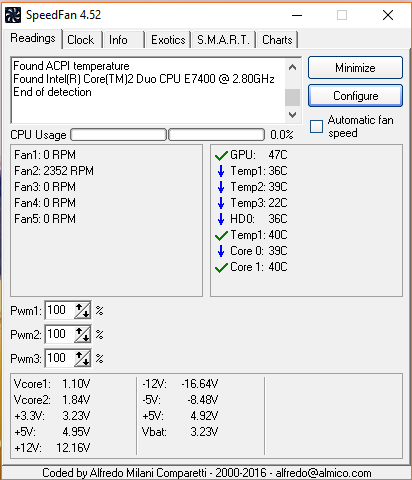Click the blue down arrow beside Core 0
412x480 pixels.
point(221,251)
